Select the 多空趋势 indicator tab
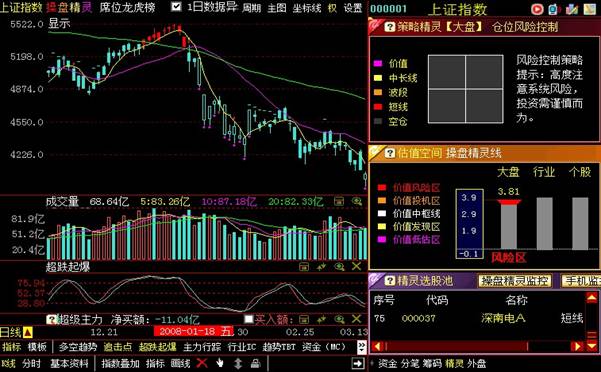 click(x=78, y=347)
